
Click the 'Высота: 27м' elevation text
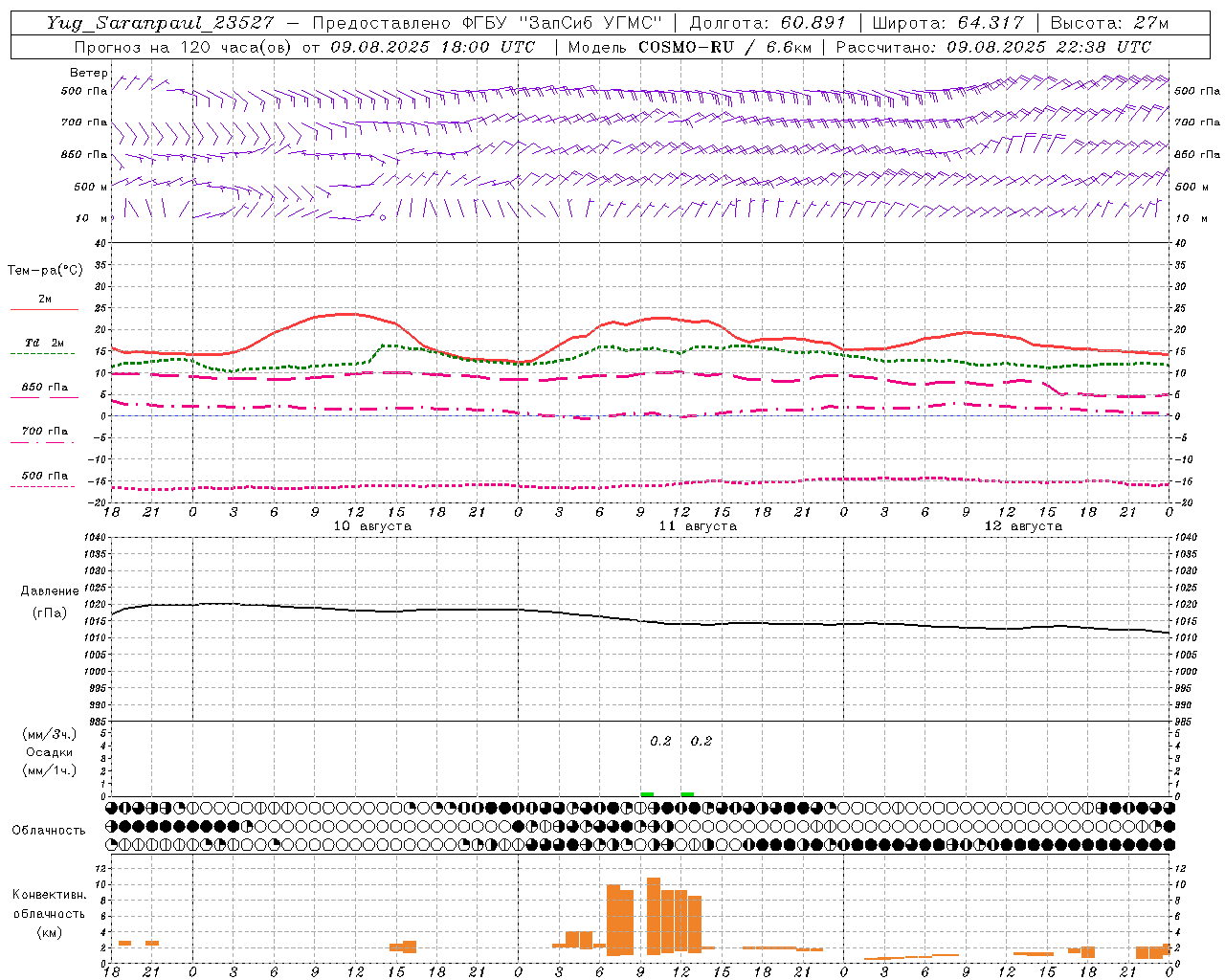point(1109,23)
